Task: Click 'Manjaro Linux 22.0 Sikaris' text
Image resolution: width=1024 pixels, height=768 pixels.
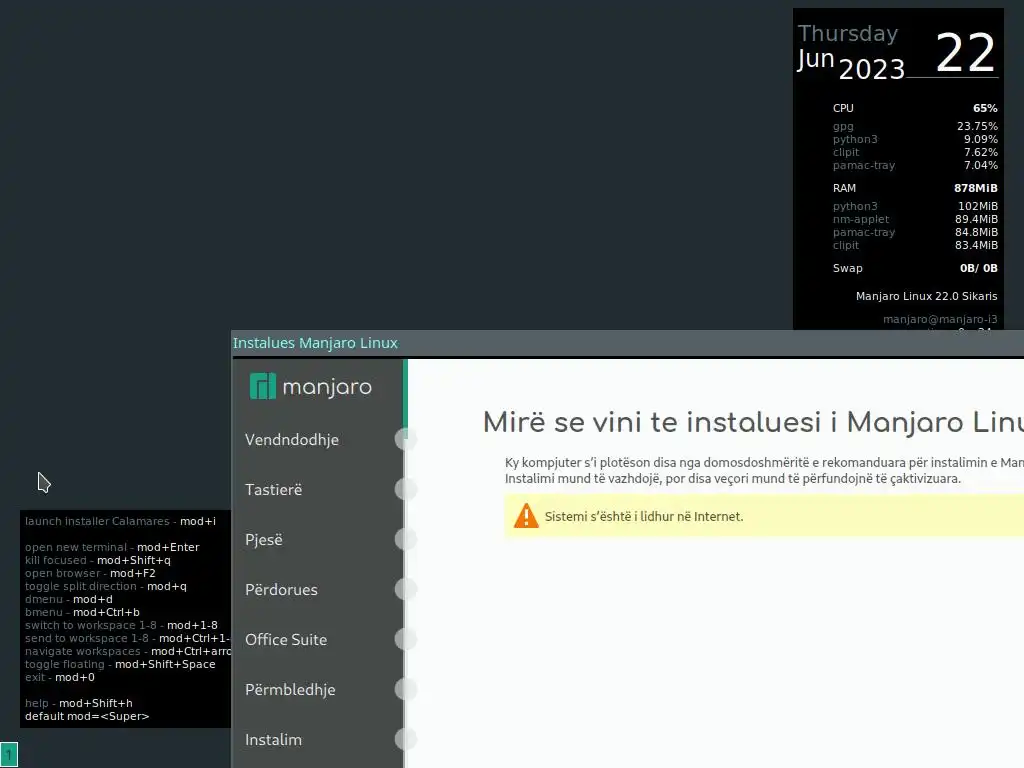Action: click(x=926, y=296)
